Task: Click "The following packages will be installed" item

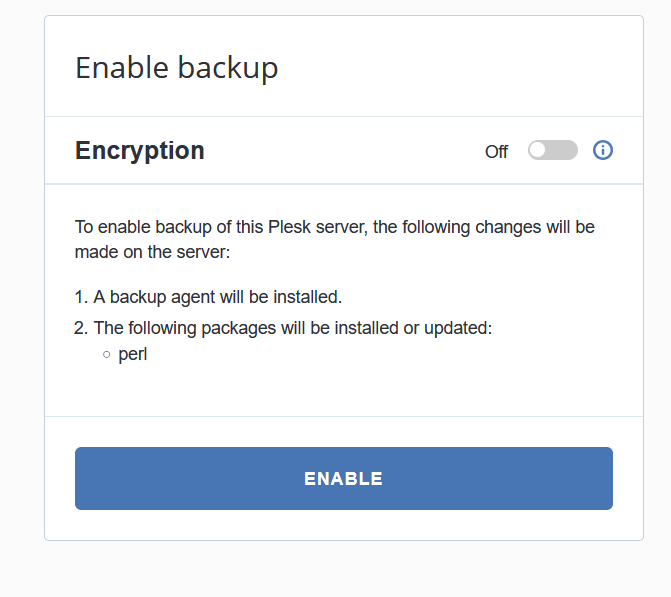Action: (x=292, y=327)
